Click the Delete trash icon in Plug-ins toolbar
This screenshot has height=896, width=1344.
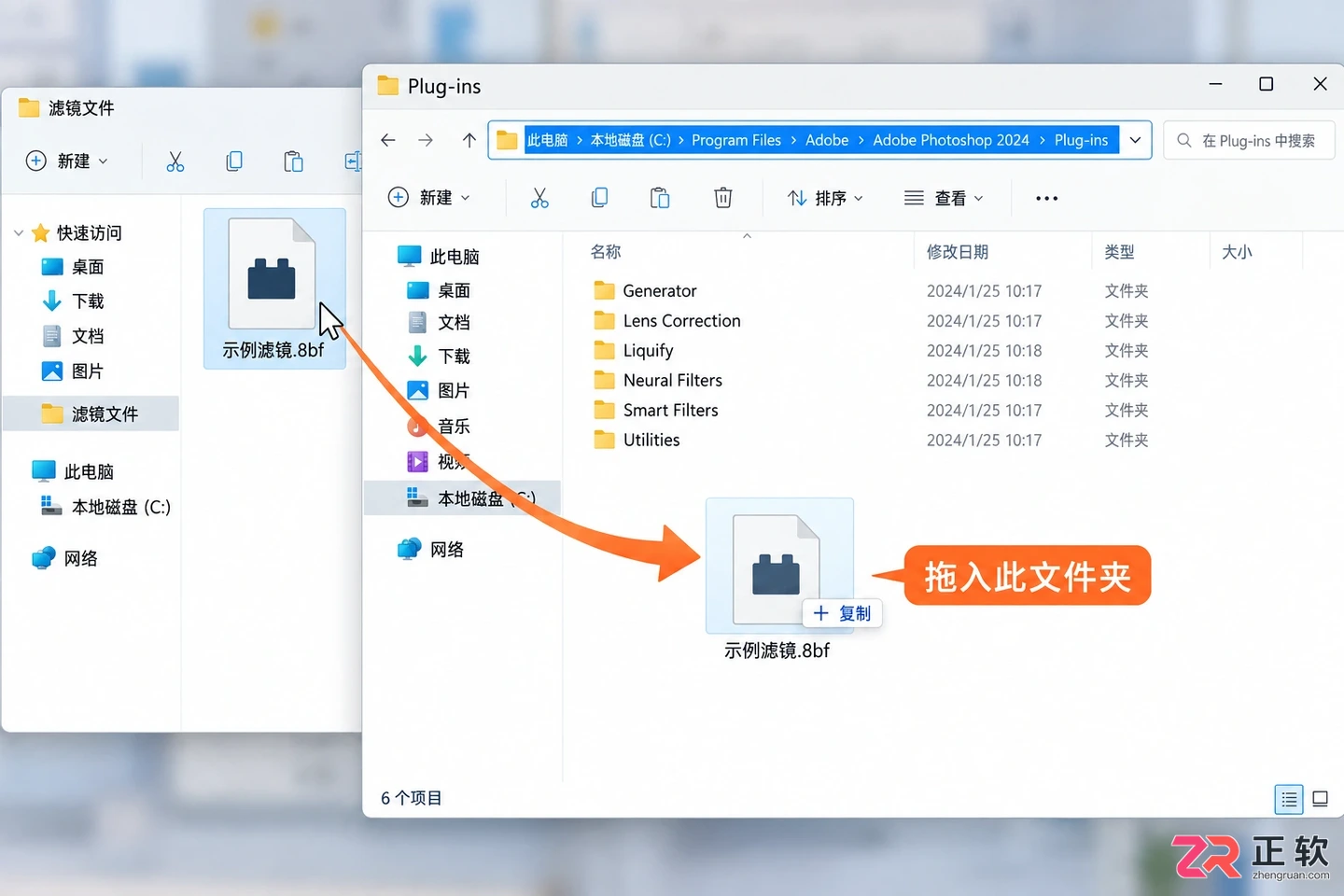(x=723, y=198)
